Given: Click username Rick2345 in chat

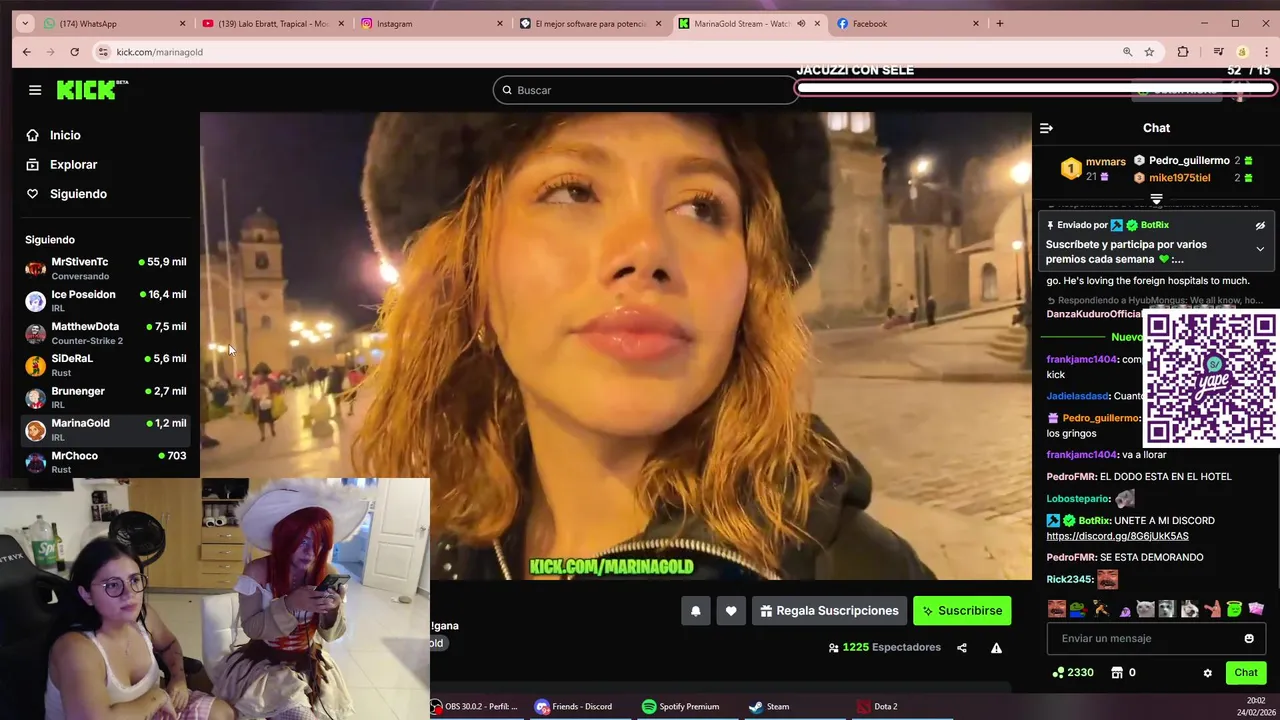Looking at the screenshot, I should click(x=1069, y=579).
